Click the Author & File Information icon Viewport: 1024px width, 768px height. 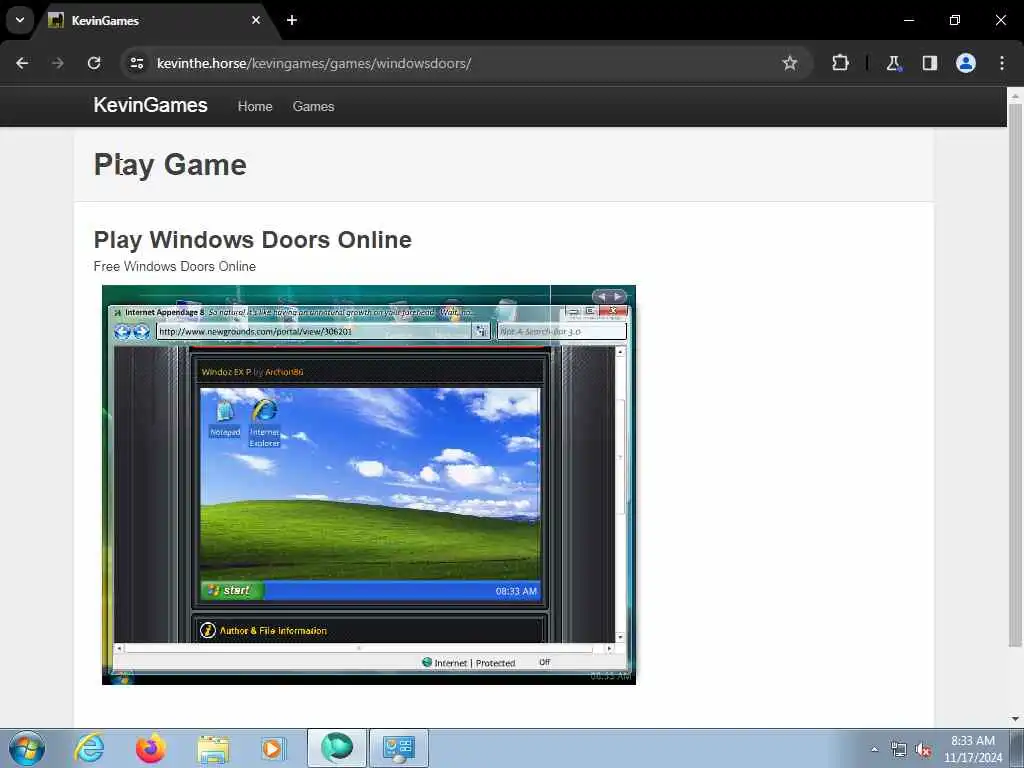coord(208,630)
